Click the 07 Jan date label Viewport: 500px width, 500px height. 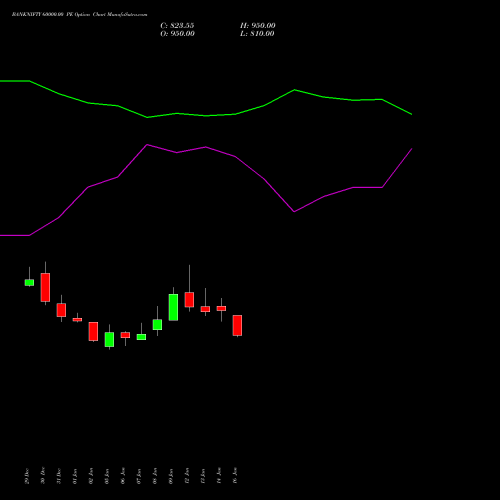(x=139, y=476)
